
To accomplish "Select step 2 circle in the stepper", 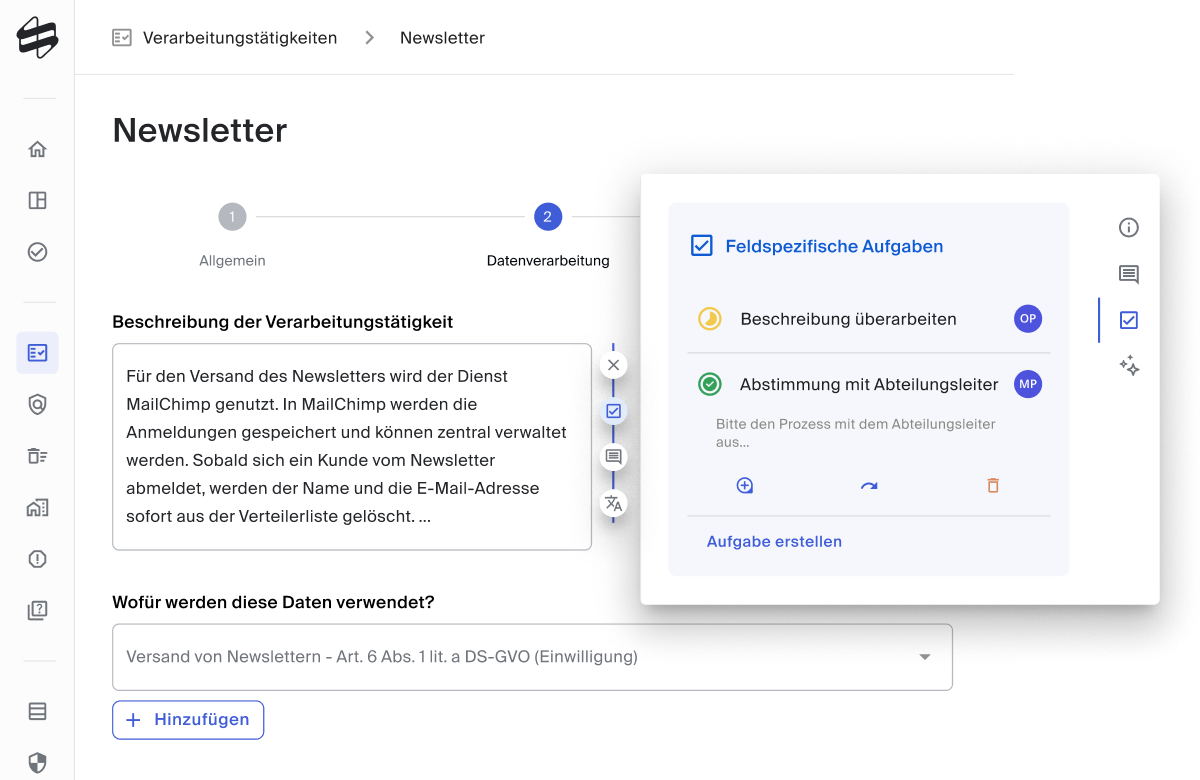I will tap(548, 217).
